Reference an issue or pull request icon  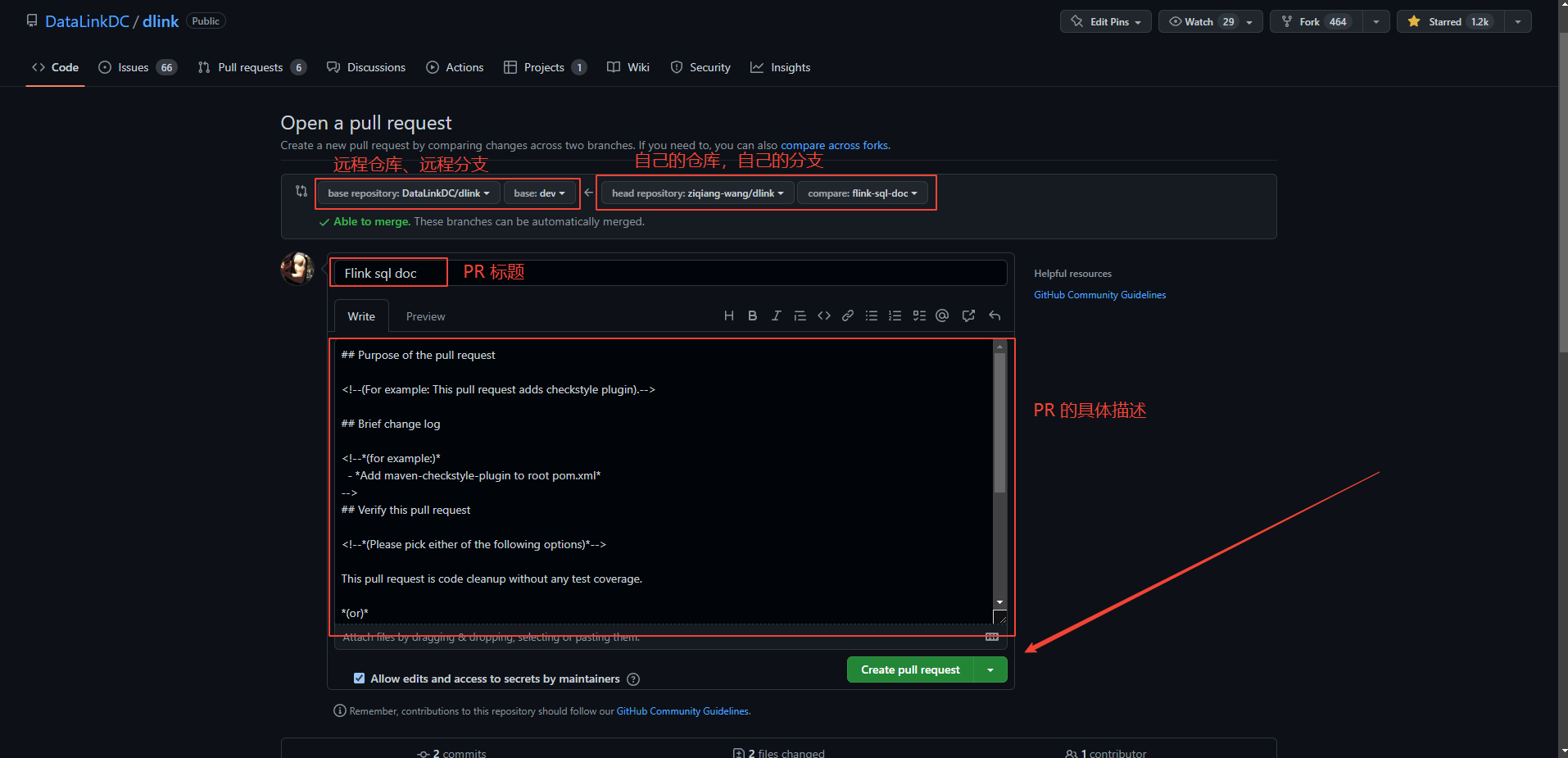click(968, 316)
